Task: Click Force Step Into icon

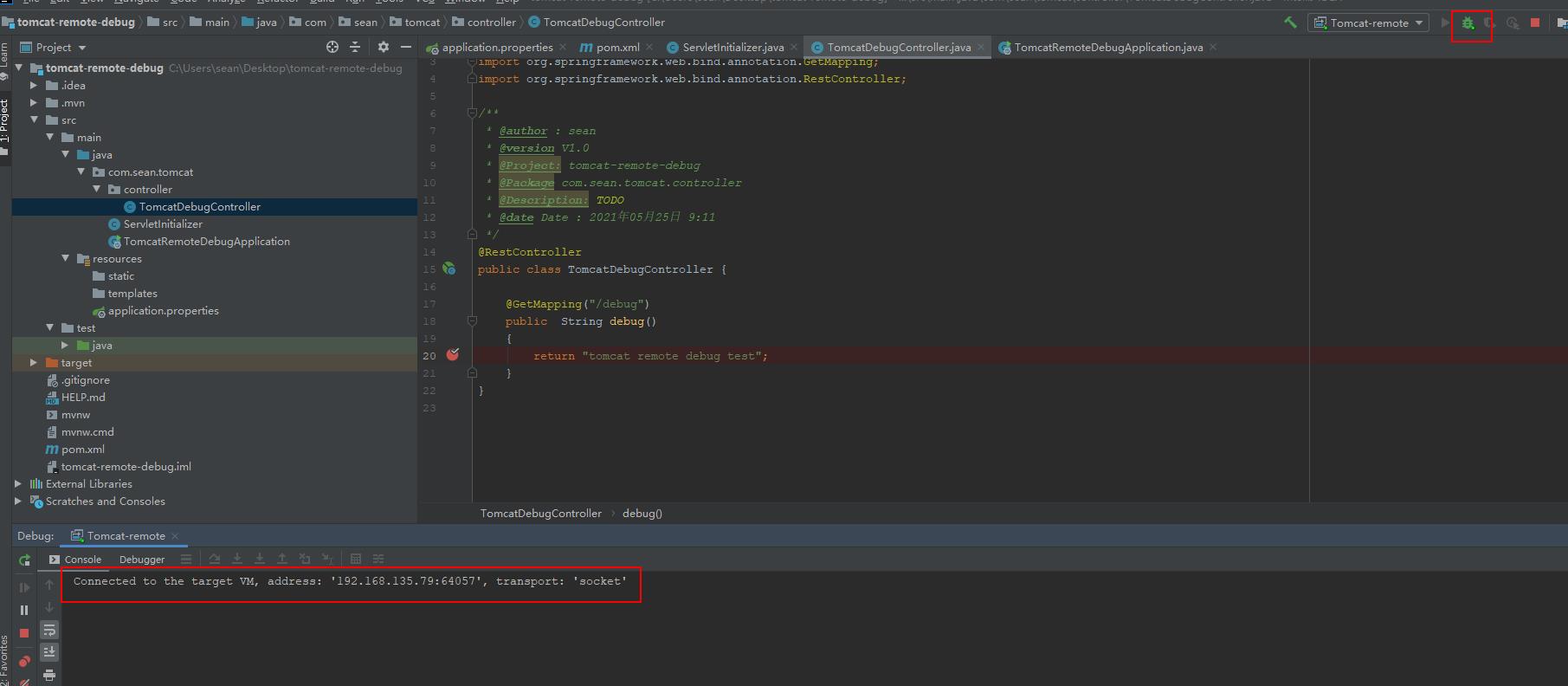Action: 260,559
